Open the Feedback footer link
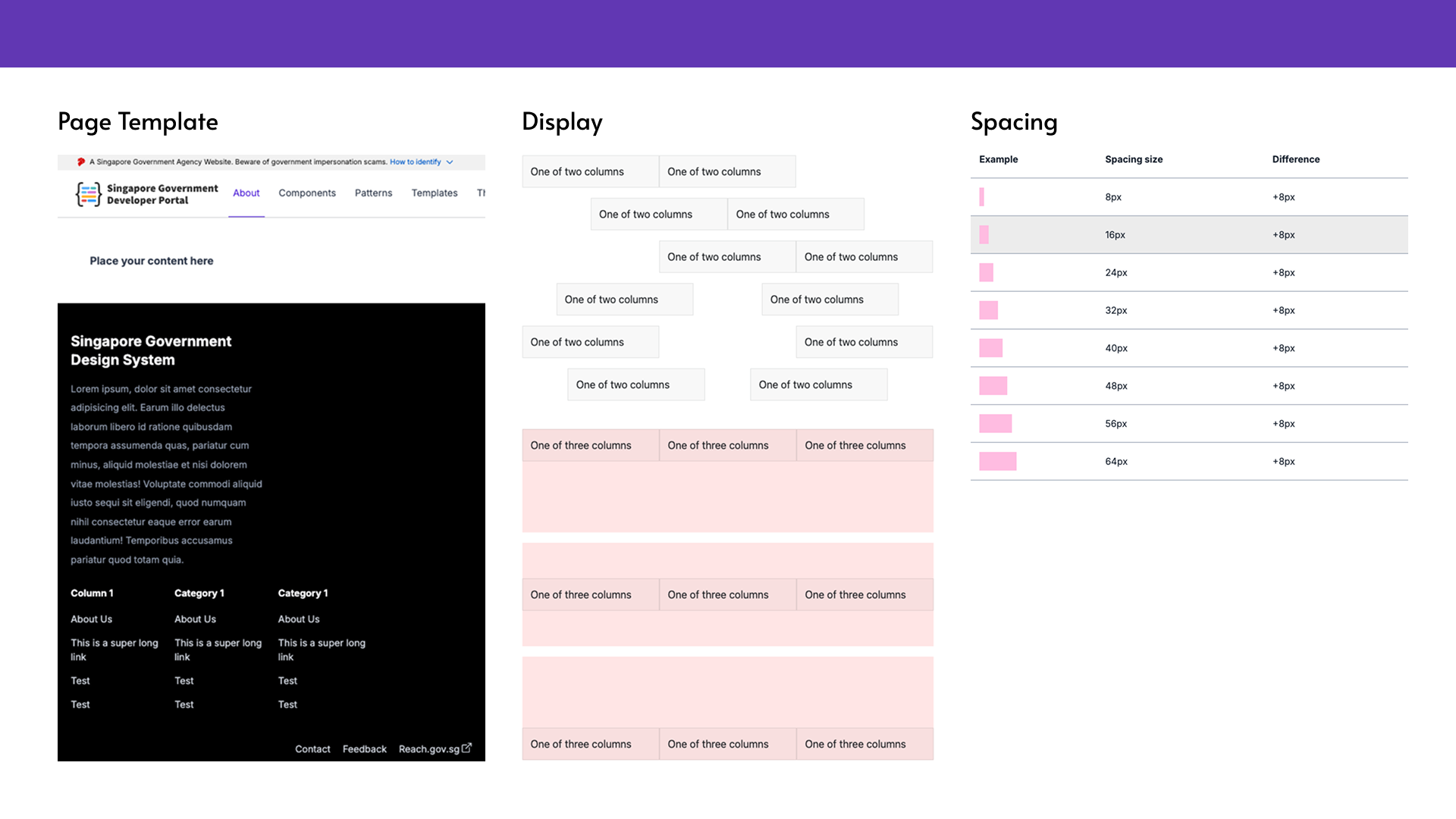The height and width of the screenshot is (819, 1456). 364,749
